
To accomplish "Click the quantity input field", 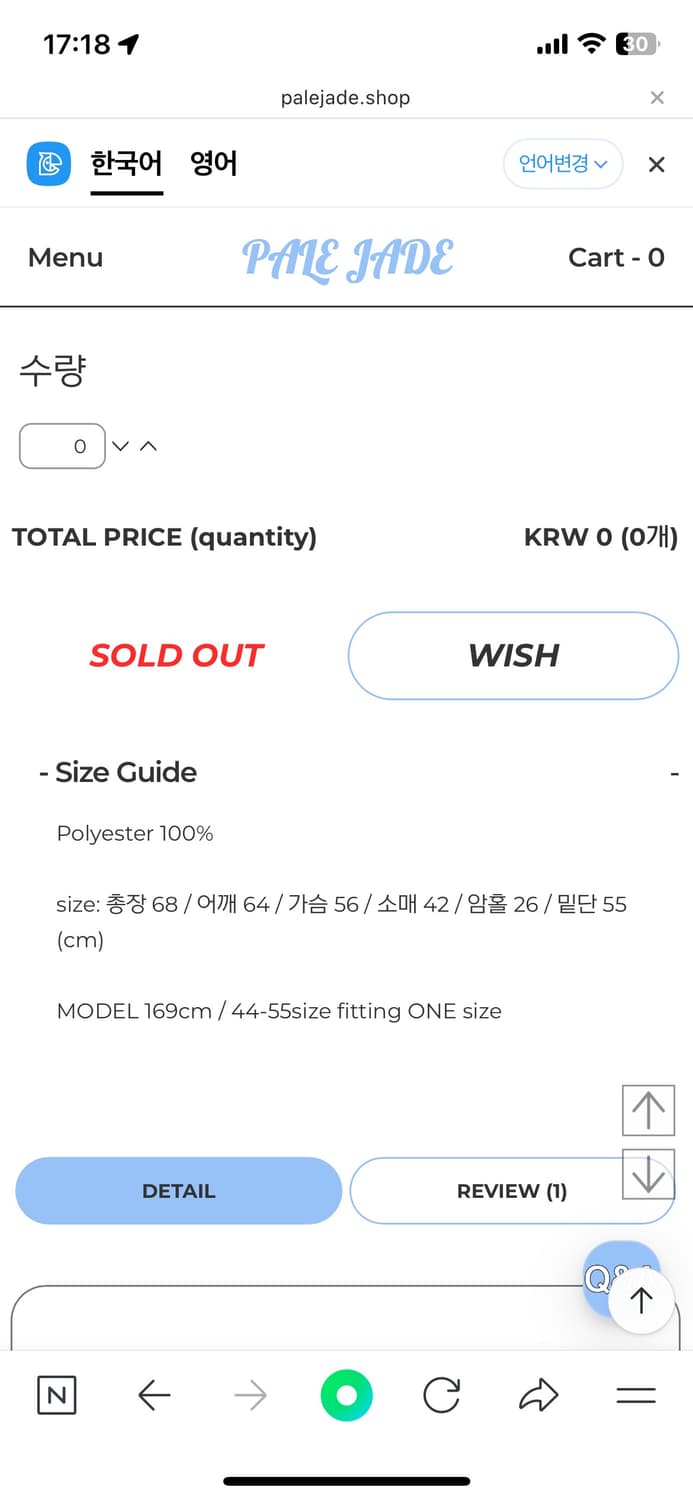I will click(x=62, y=446).
